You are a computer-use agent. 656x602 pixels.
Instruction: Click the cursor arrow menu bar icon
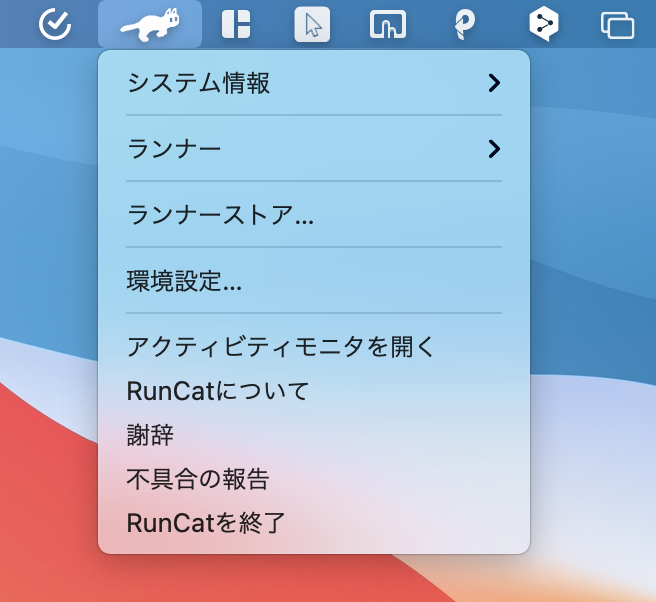click(x=312, y=25)
